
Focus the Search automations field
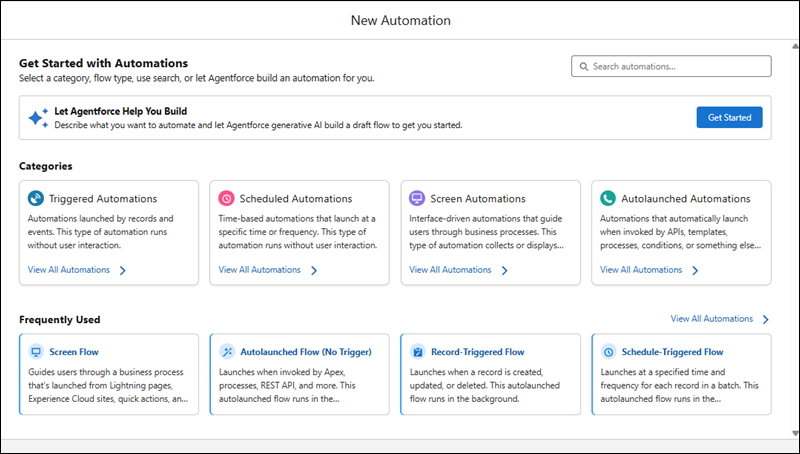(671, 66)
